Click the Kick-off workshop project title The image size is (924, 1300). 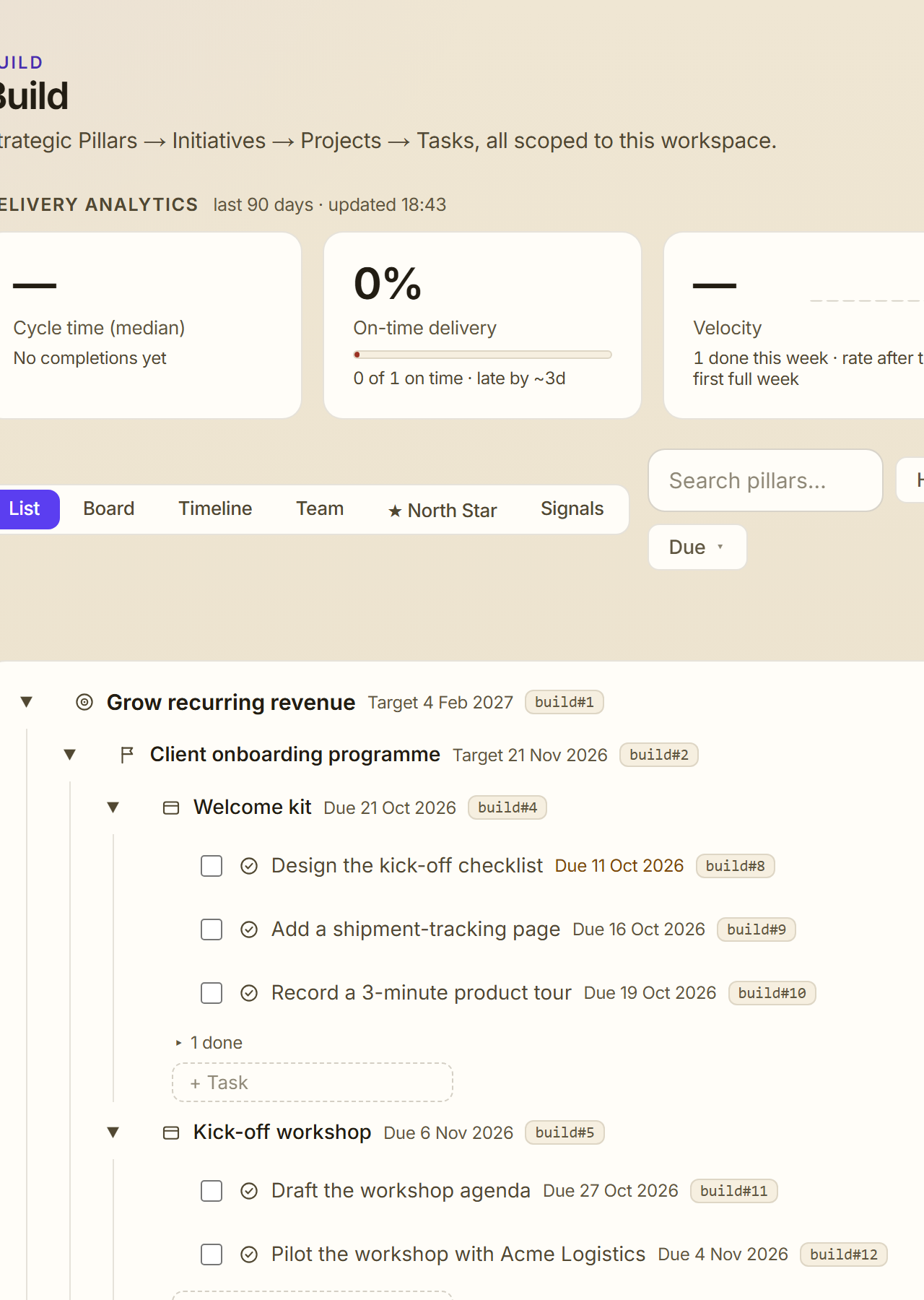(282, 1132)
